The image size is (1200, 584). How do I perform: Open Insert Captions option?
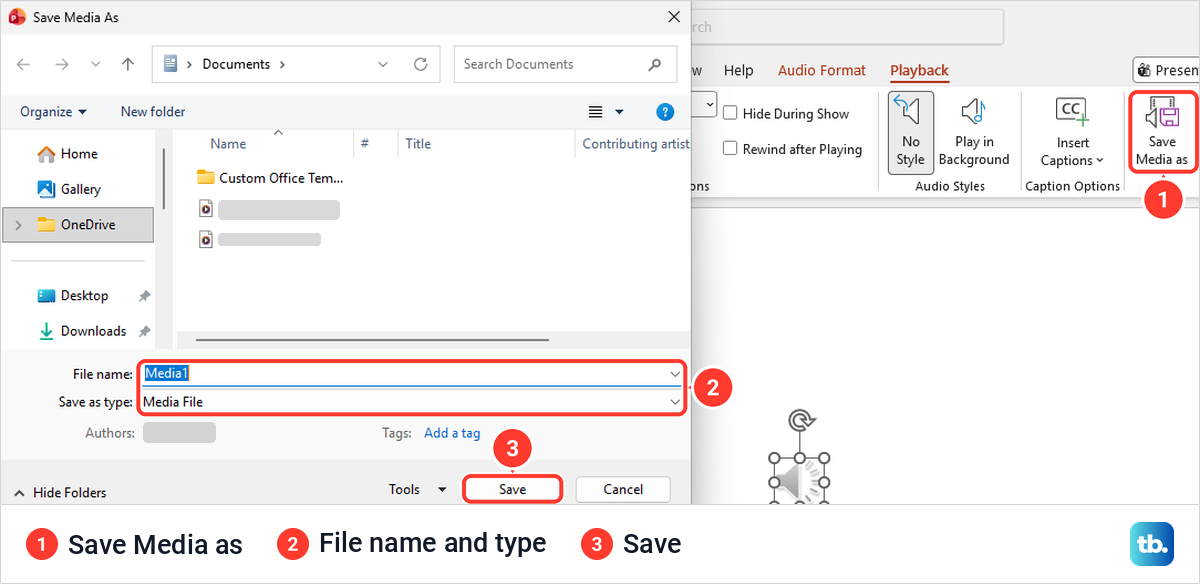pyautogui.click(x=1072, y=131)
